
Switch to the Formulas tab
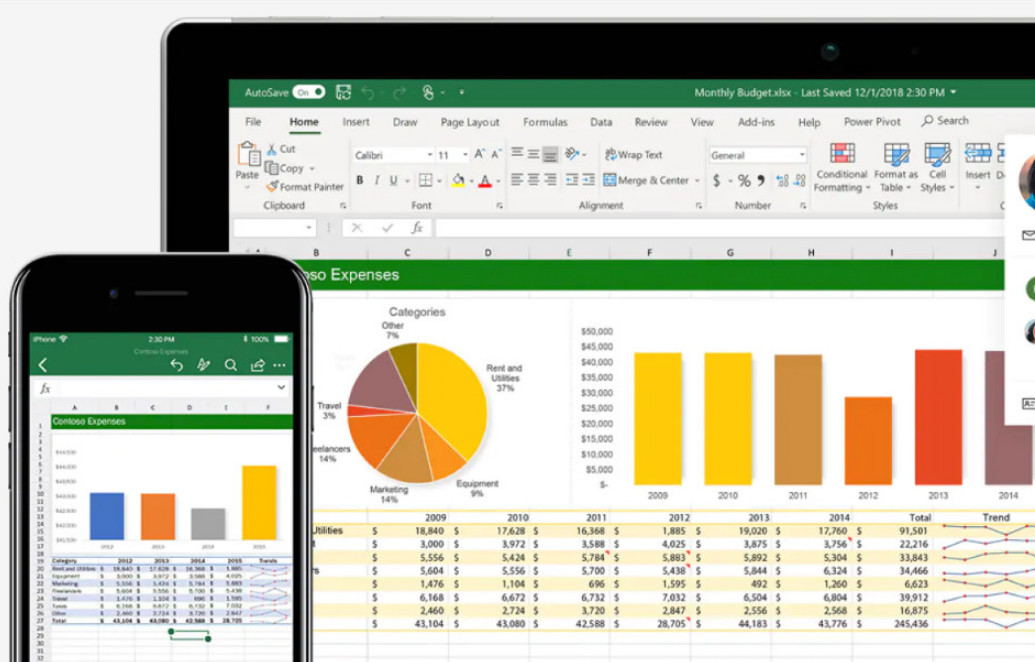point(545,122)
